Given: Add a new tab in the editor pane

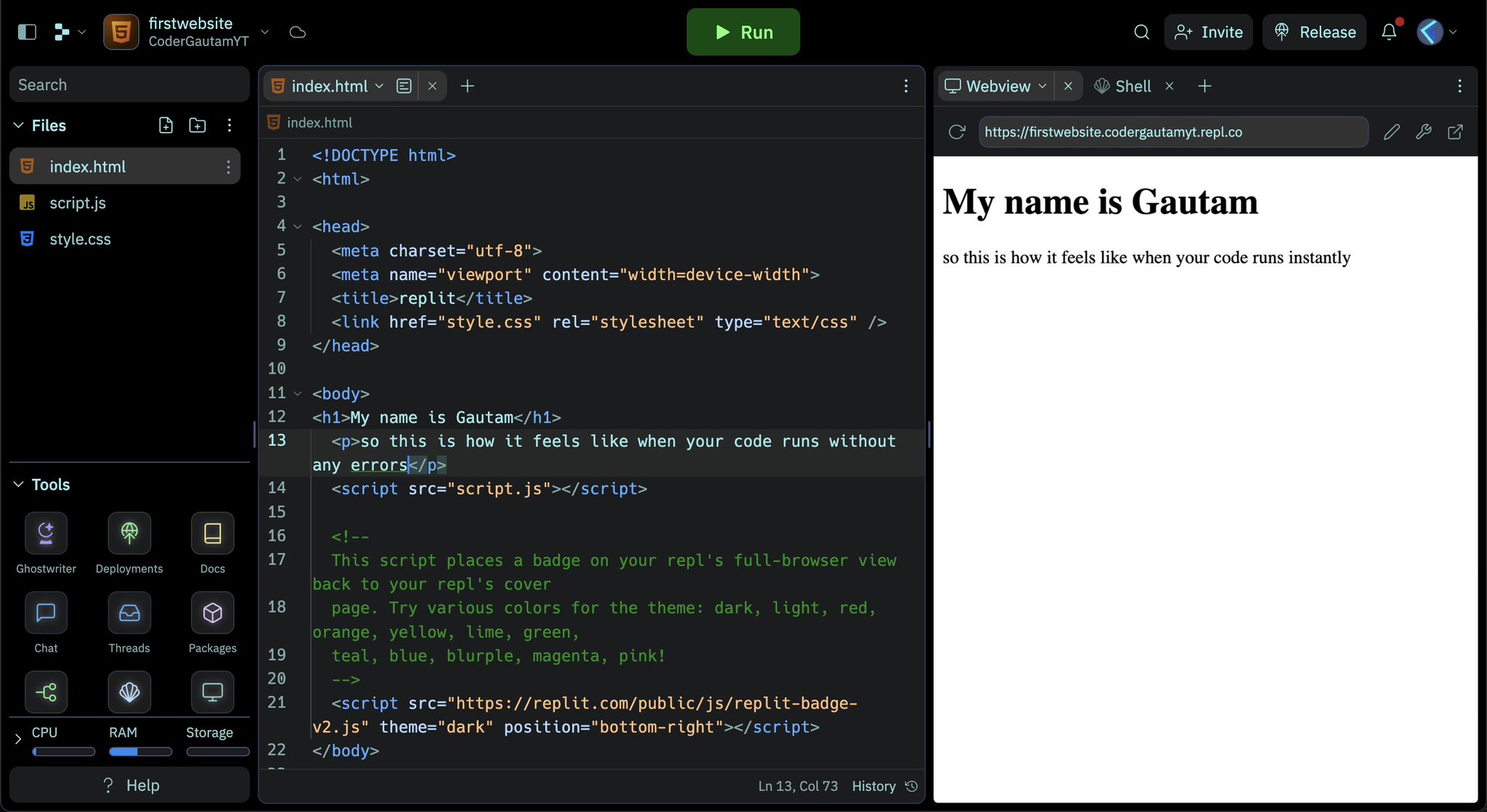Looking at the screenshot, I should [468, 86].
